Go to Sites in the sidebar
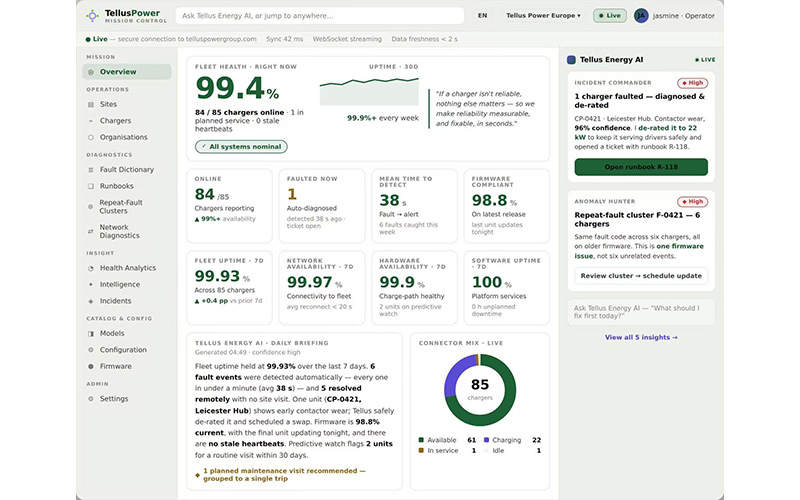Screen dimensions: 800x500 click(127, 104)
